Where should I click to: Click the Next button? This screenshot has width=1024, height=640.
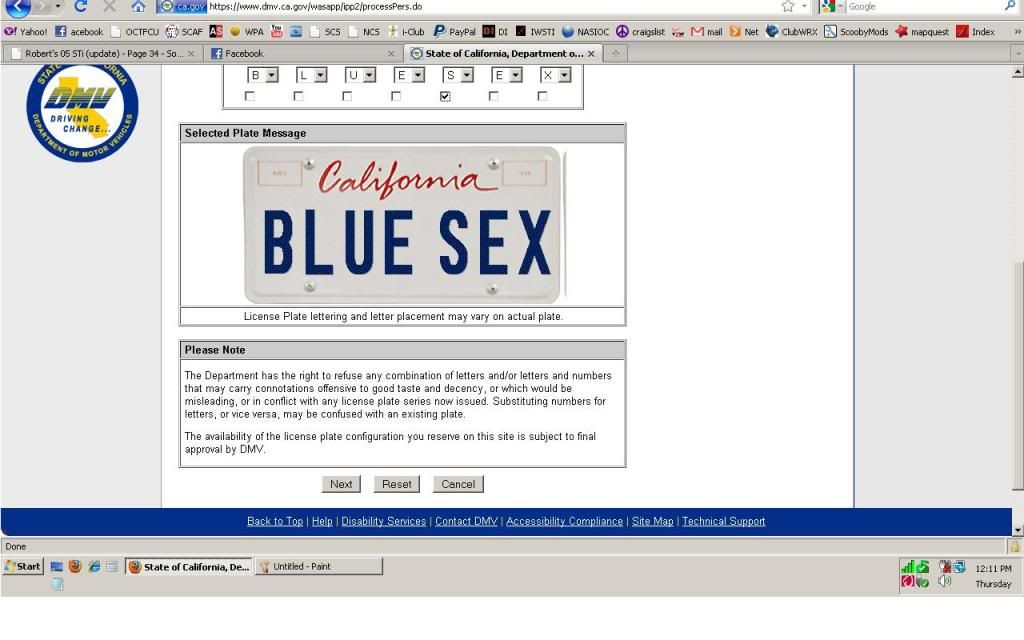341,484
